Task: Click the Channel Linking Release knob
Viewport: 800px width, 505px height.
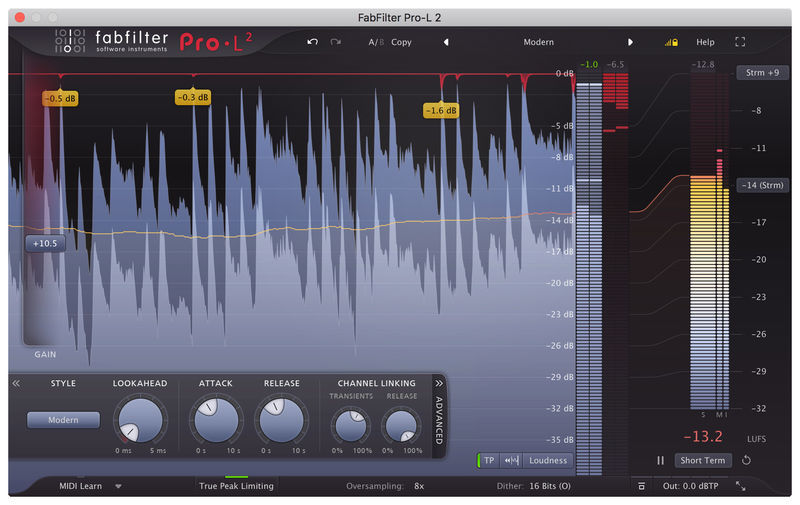Action: point(401,426)
